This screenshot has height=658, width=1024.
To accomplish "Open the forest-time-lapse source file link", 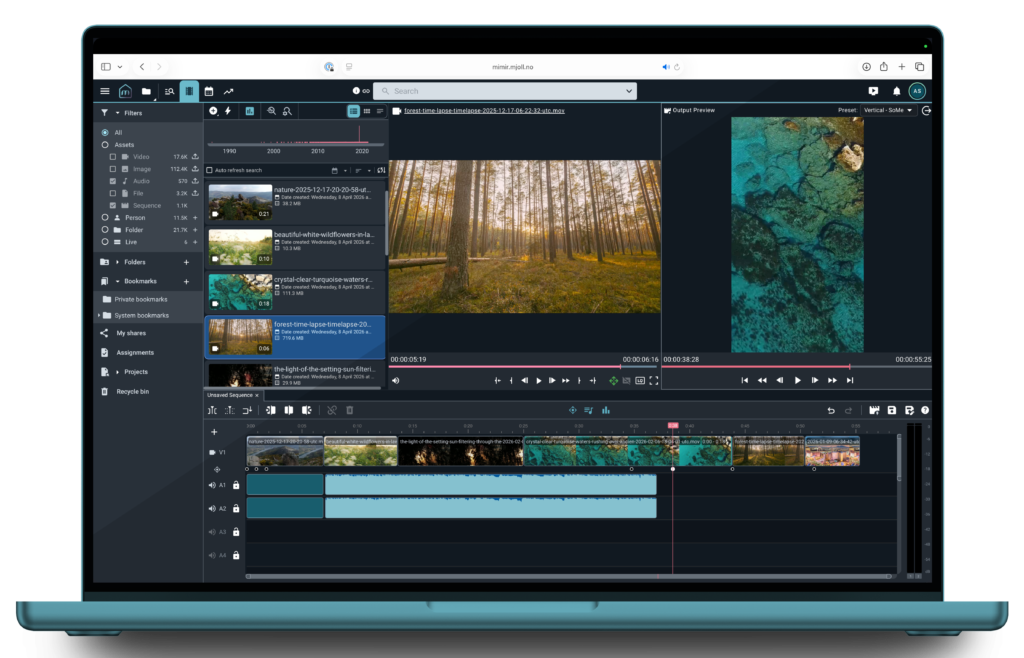I will pos(484,110).
